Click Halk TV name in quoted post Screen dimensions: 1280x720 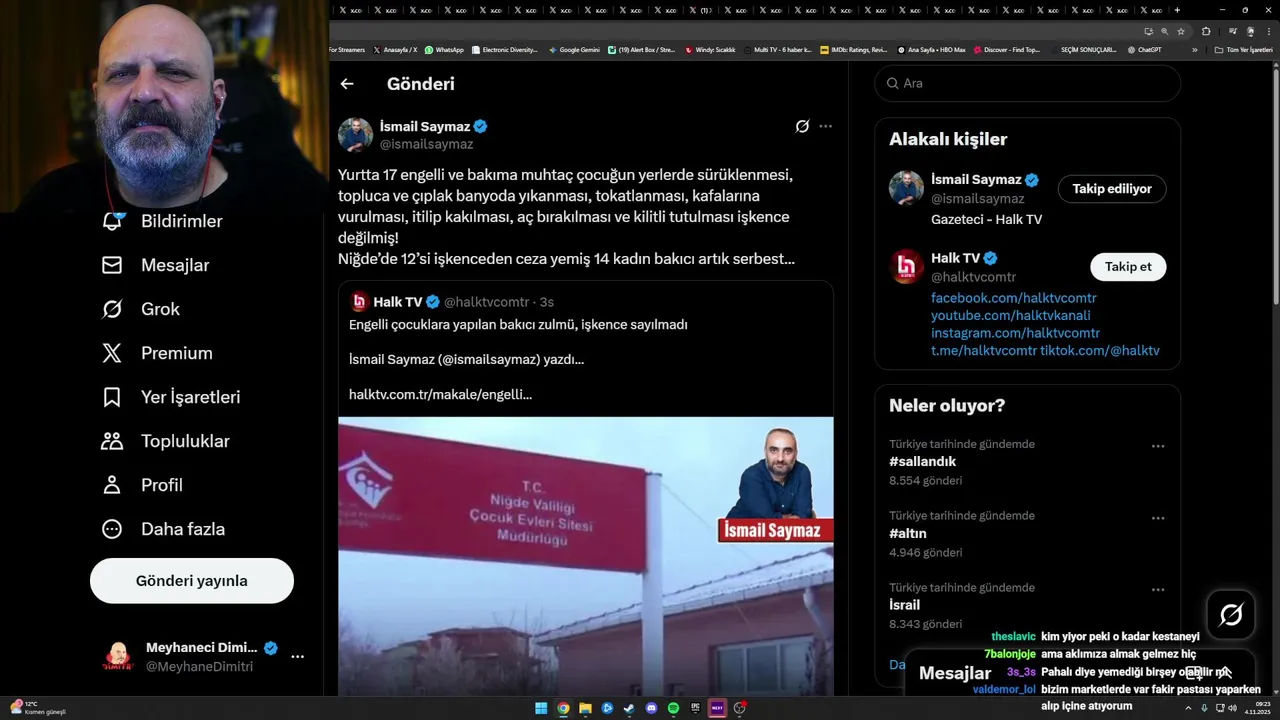[398, 302]
